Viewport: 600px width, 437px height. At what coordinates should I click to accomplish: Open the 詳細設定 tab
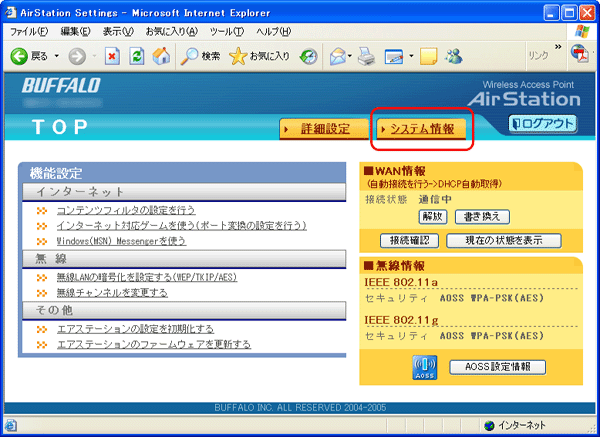pos(324,129)
